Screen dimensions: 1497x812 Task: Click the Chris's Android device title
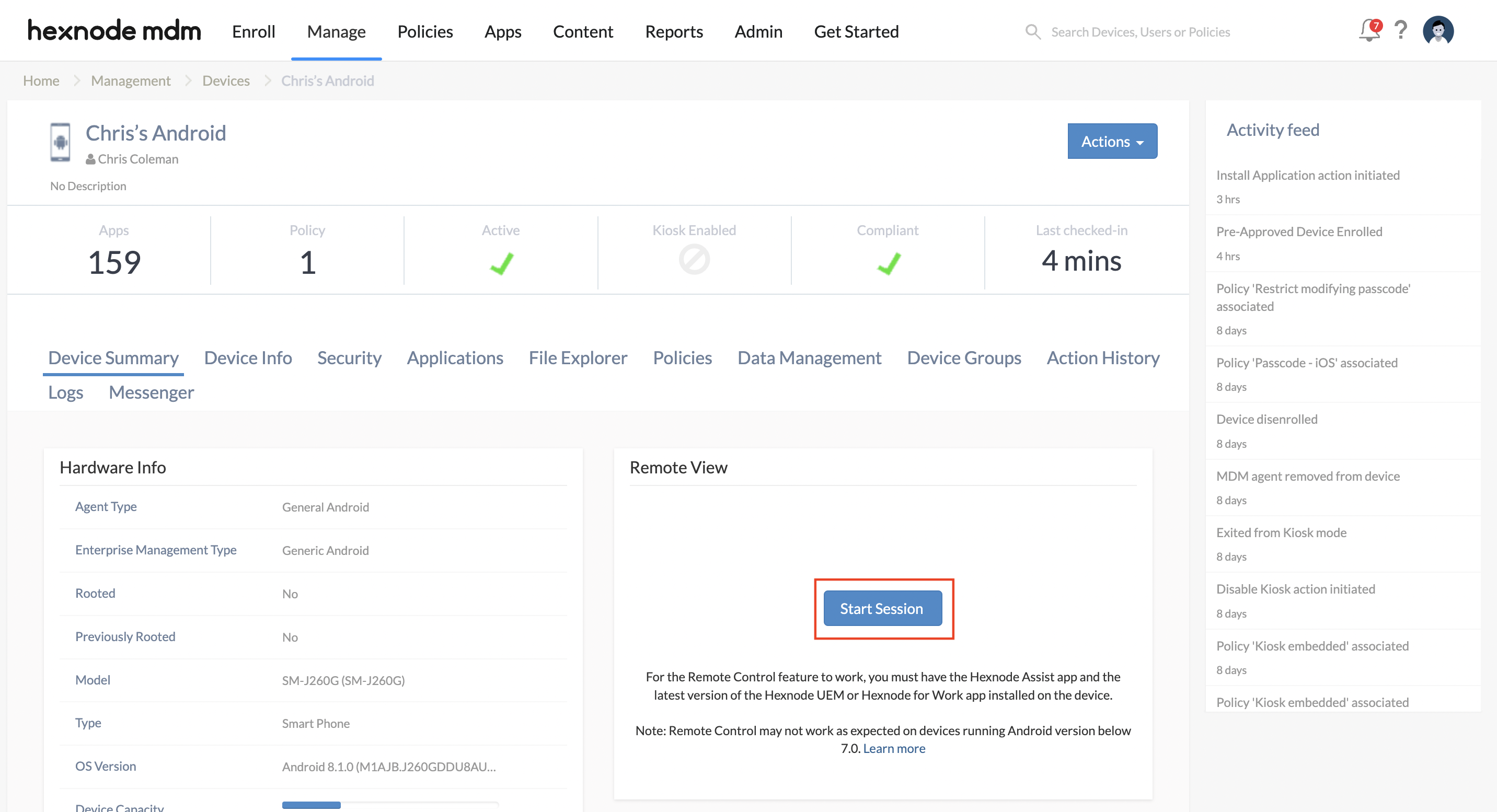tap(156, 133)
